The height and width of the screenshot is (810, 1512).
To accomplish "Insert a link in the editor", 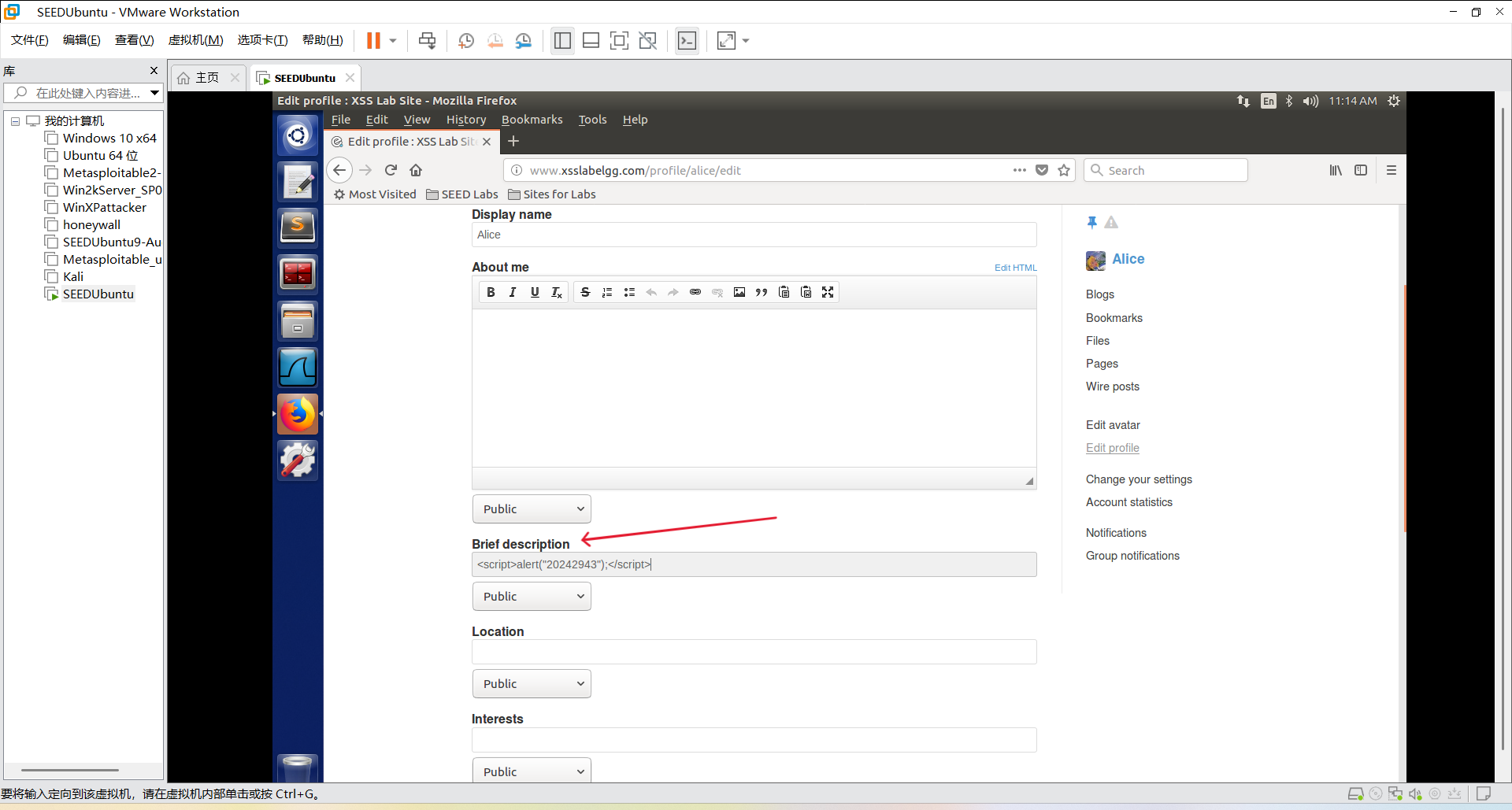I will pyautogui.click(x=695, y=292).
